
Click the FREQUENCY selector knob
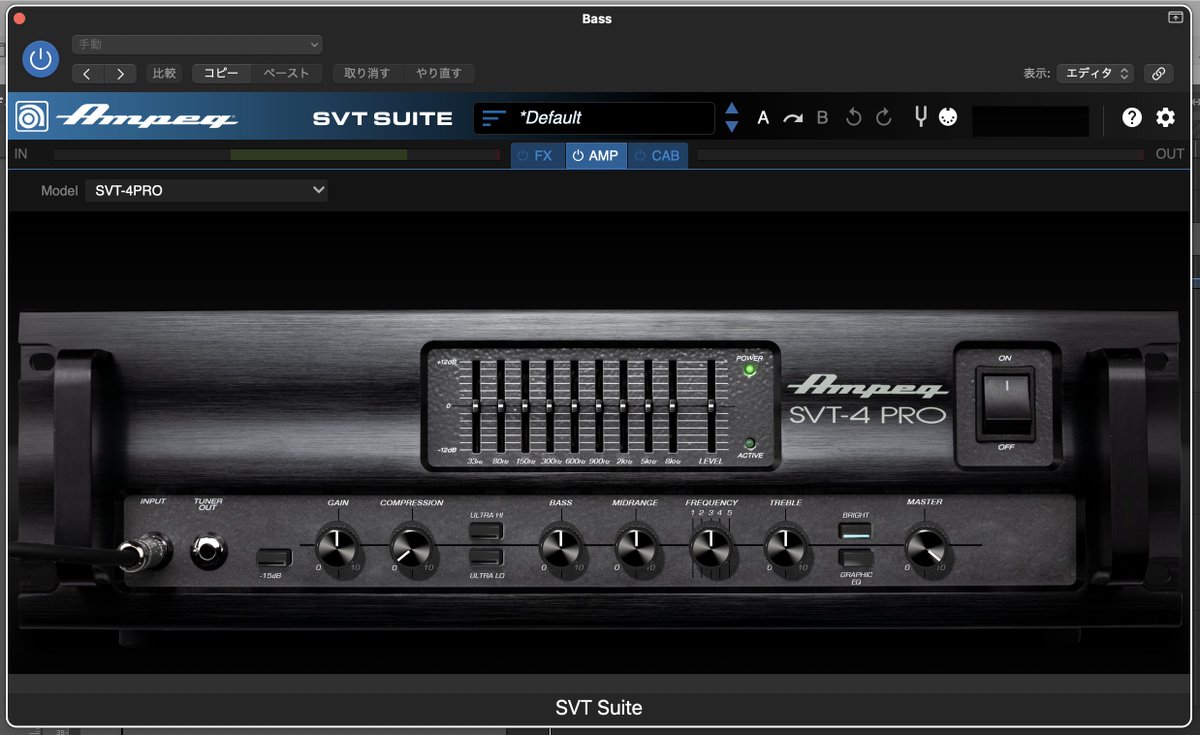(711, 546)
